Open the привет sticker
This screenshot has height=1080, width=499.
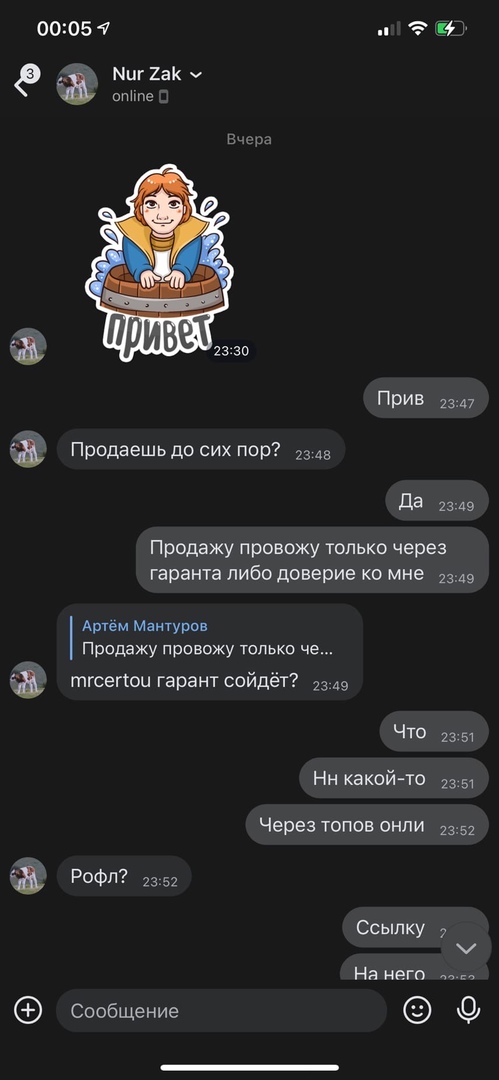point(160,262)
